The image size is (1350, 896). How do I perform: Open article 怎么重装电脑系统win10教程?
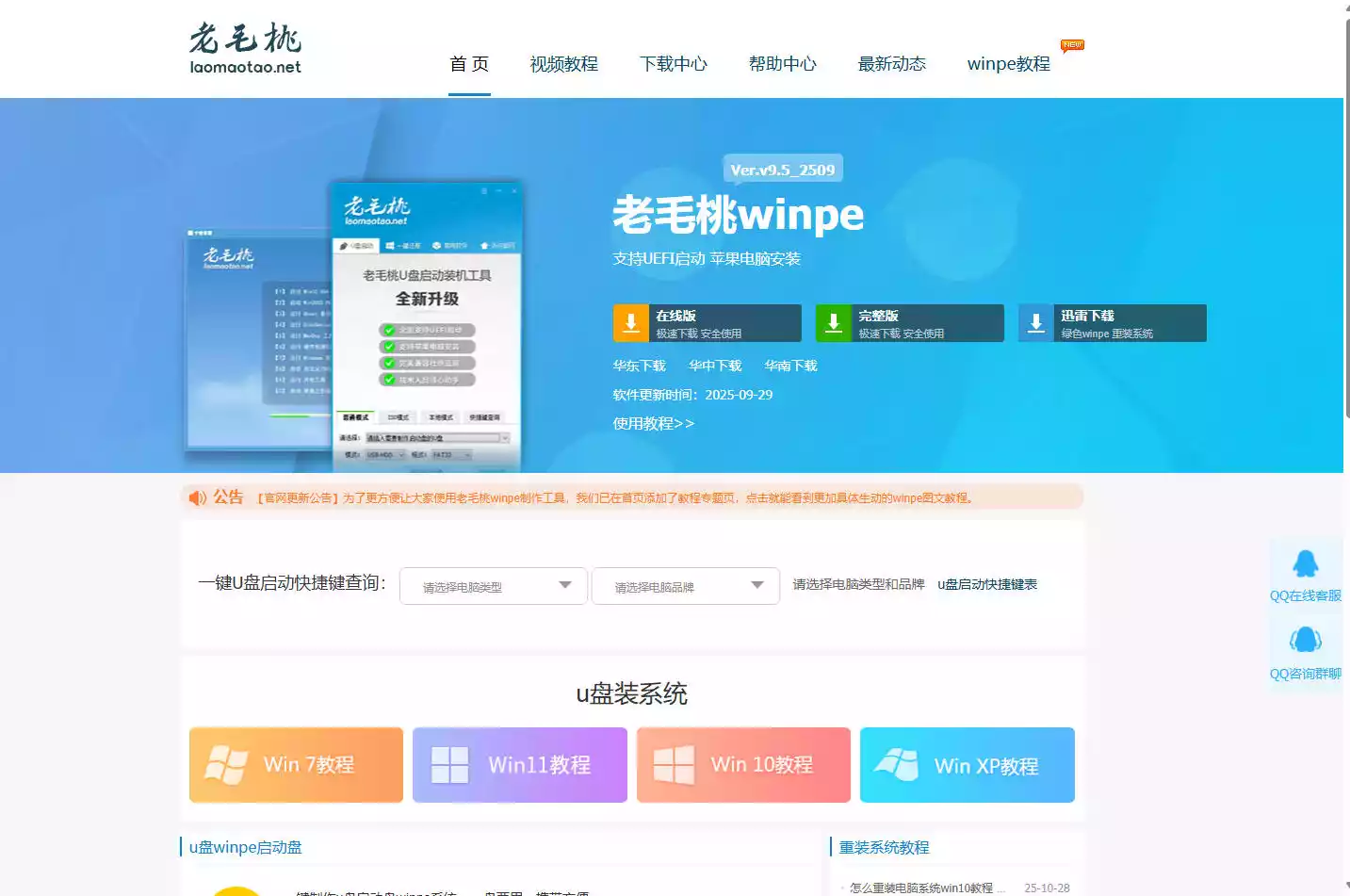(927, 888)
